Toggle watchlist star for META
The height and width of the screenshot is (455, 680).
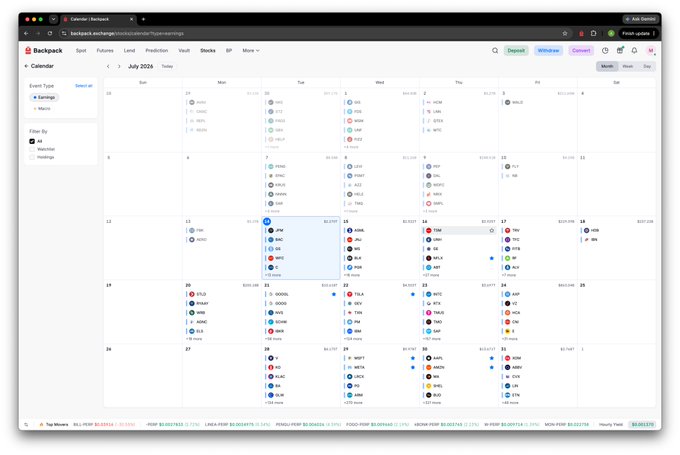pos(413,367)
